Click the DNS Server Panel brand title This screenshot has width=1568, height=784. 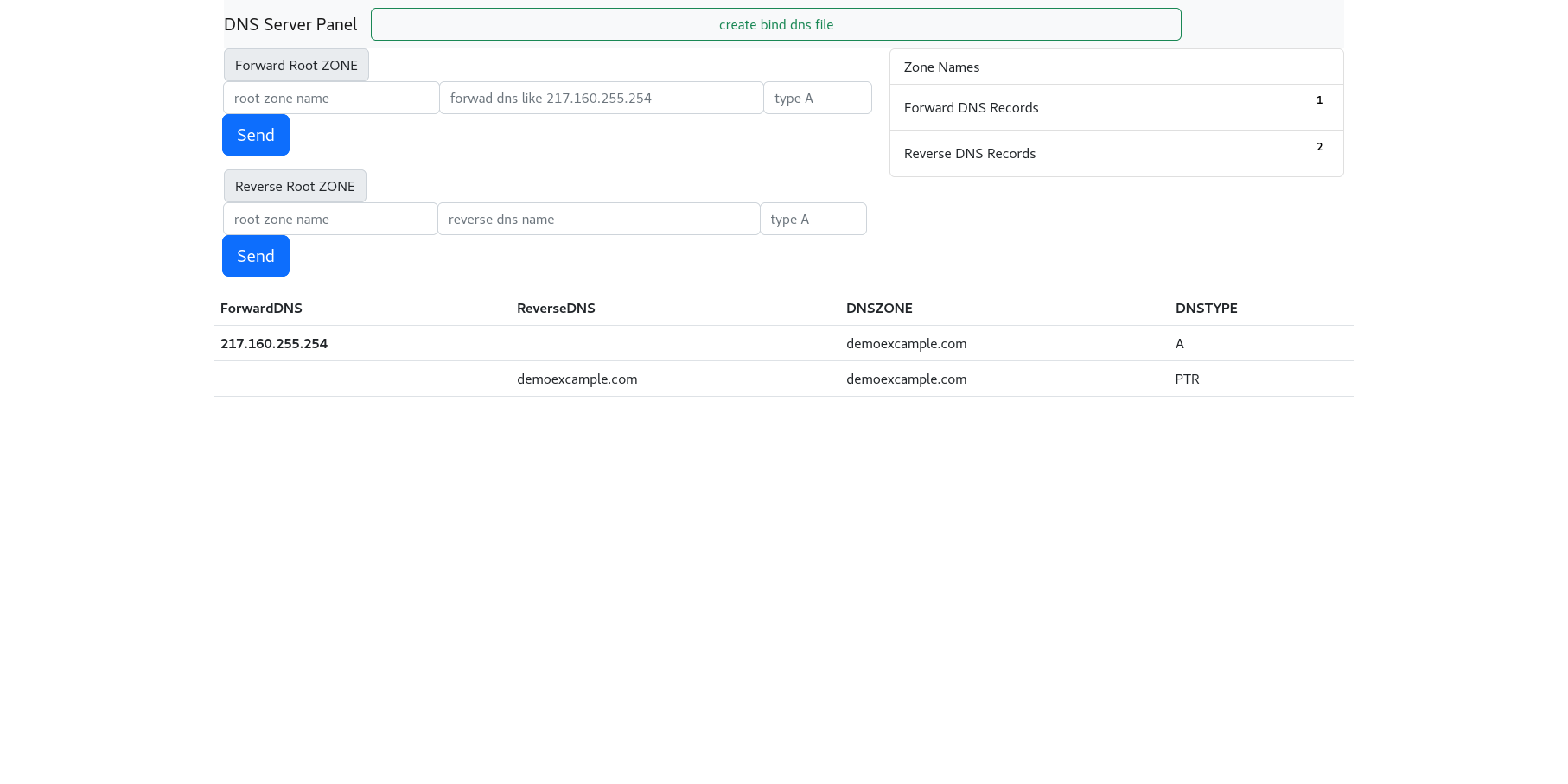290,24
